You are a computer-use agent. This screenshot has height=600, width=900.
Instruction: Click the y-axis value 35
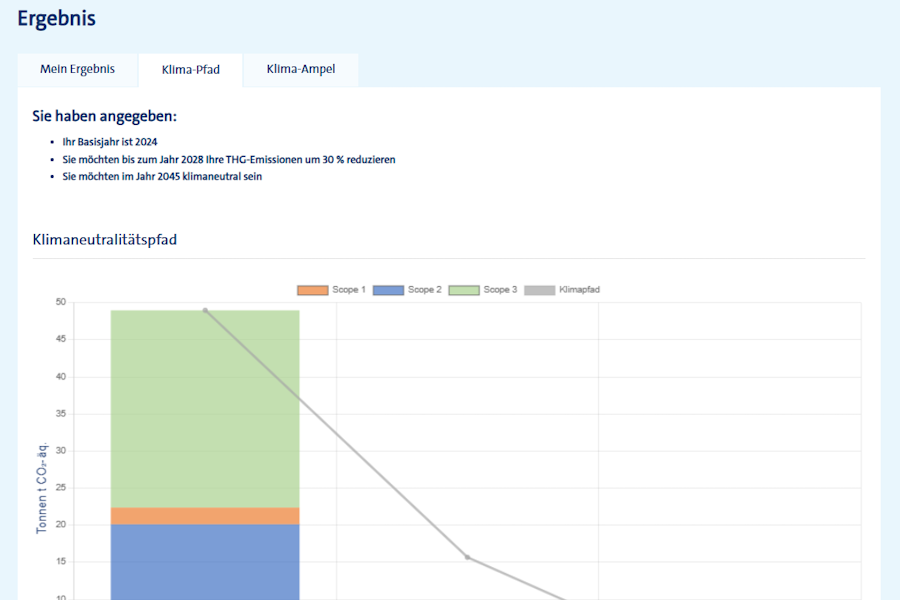(x=61, y=413)
